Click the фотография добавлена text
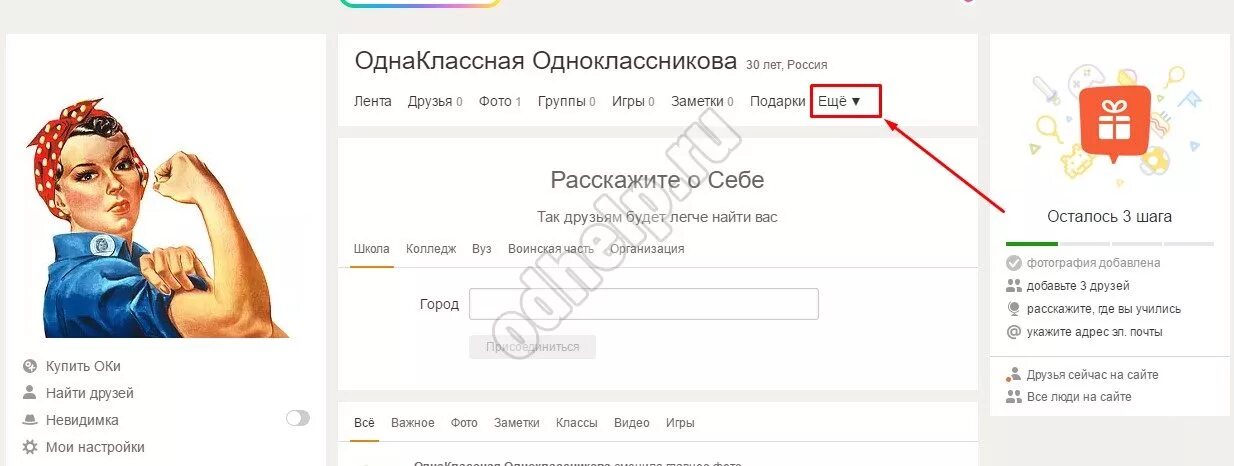Image resolution: width=1234 pixels, height=466 pixels. click(x=1094, y=263)
